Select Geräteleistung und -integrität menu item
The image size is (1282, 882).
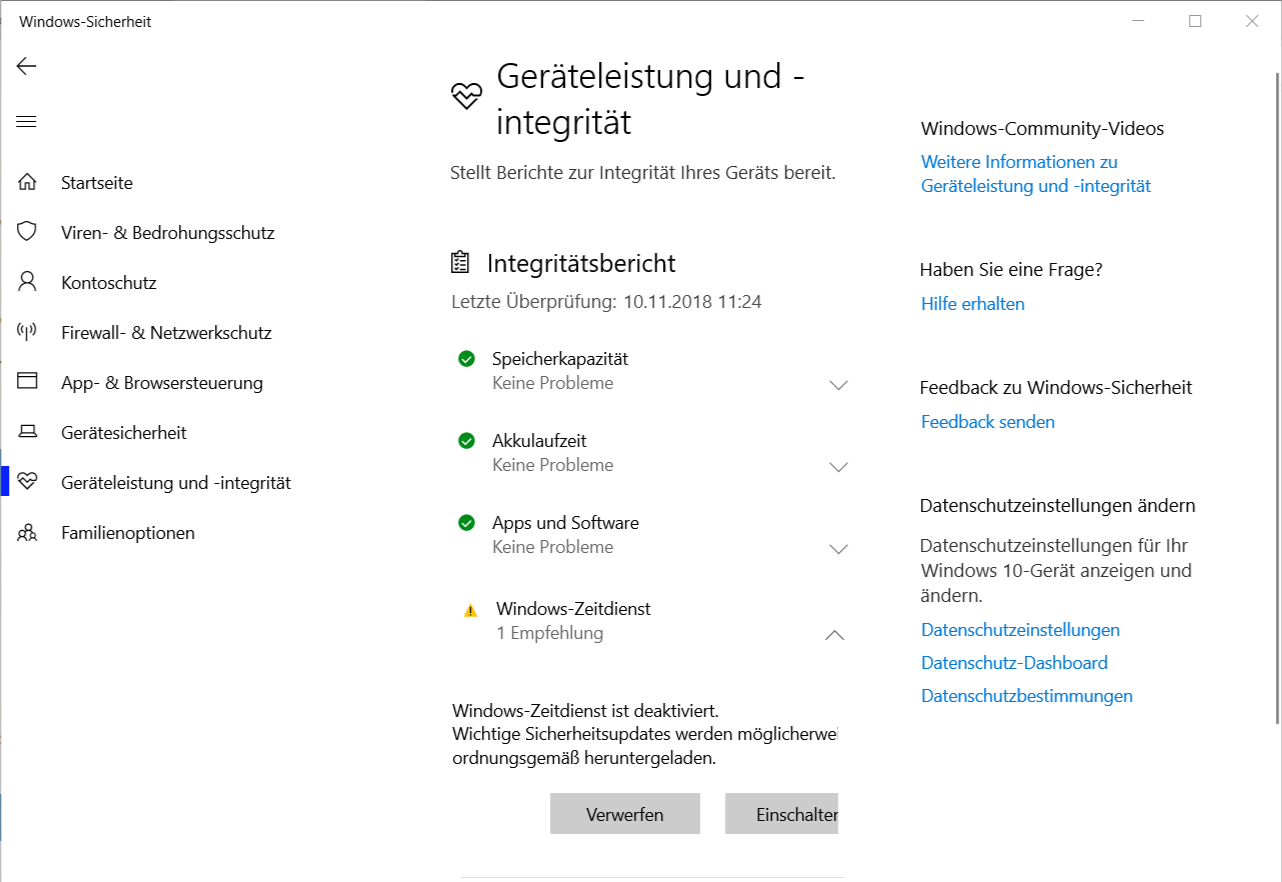[x=176, y=483]
